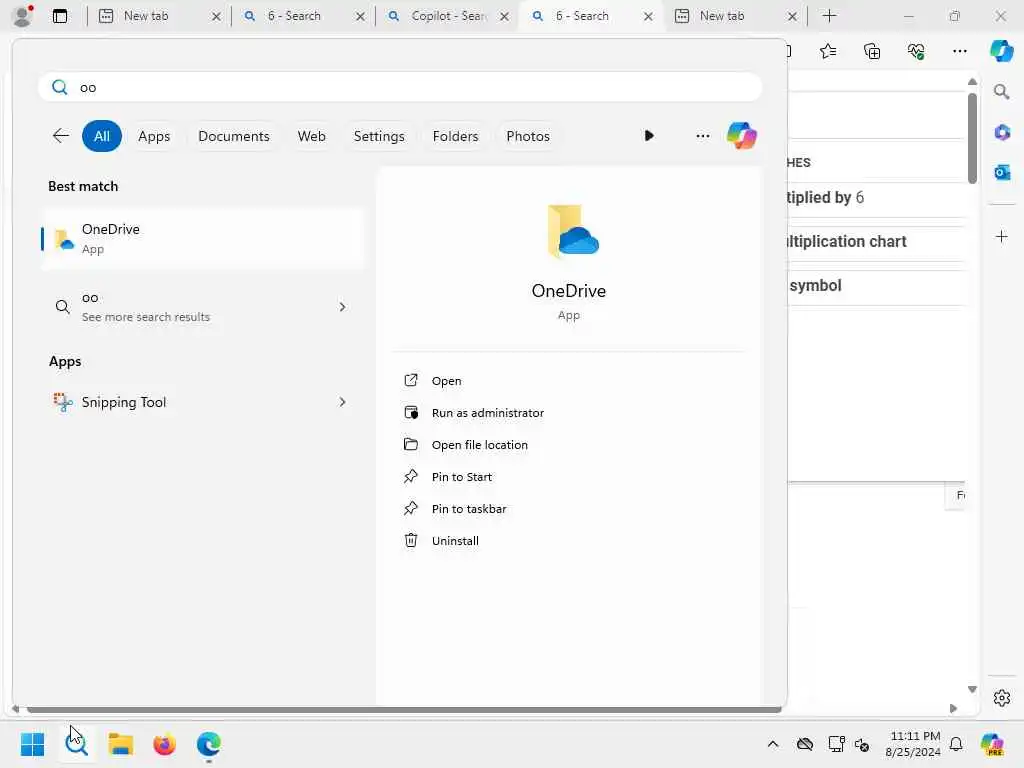Open Edge Browser essentials heart icon
The image size is (1024, 768).
[916, 51]
